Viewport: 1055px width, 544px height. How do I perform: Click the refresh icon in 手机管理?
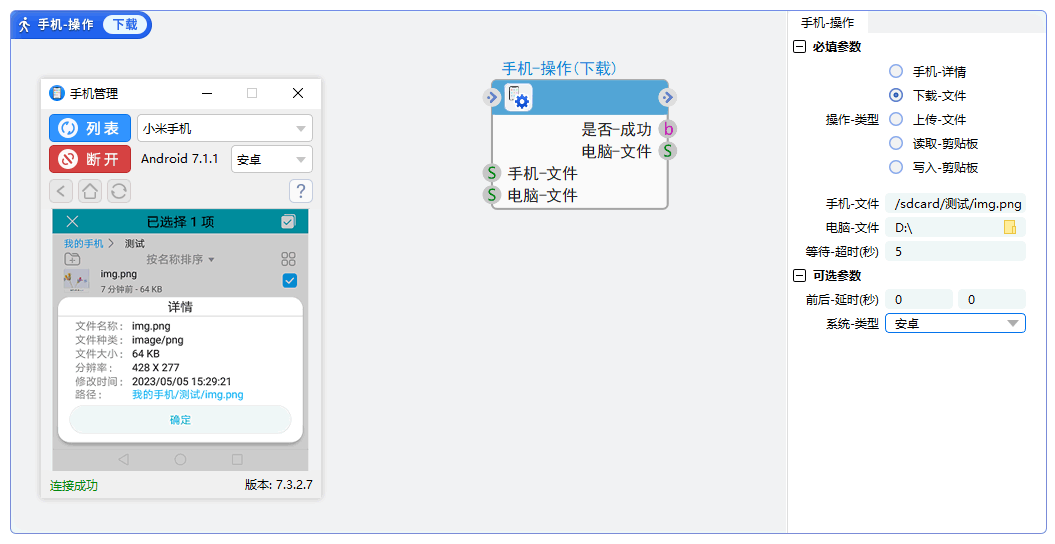(x=118, y=191)
